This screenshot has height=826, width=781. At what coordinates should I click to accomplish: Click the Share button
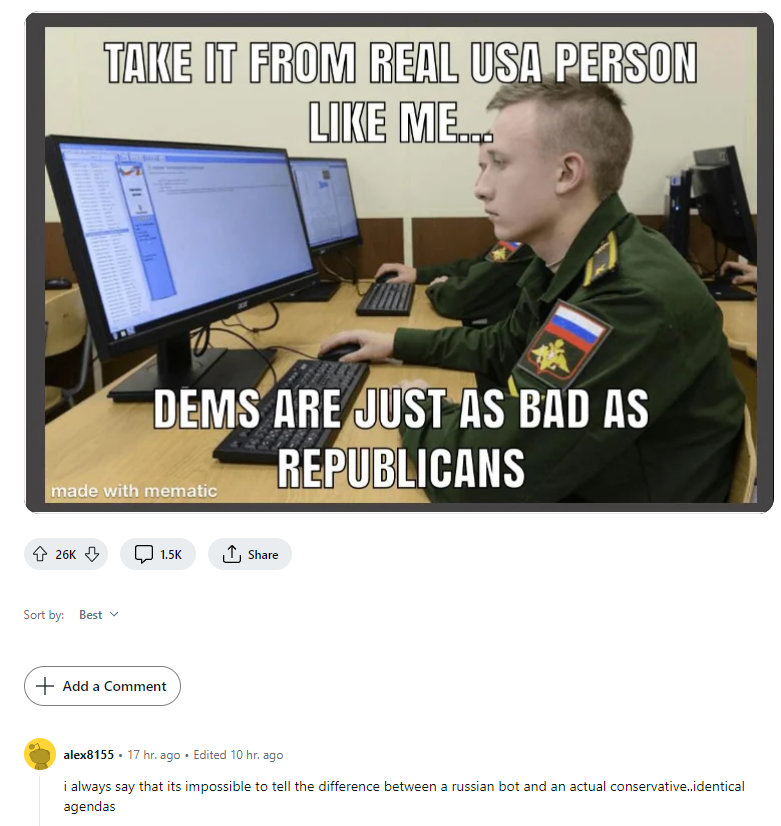250,554
